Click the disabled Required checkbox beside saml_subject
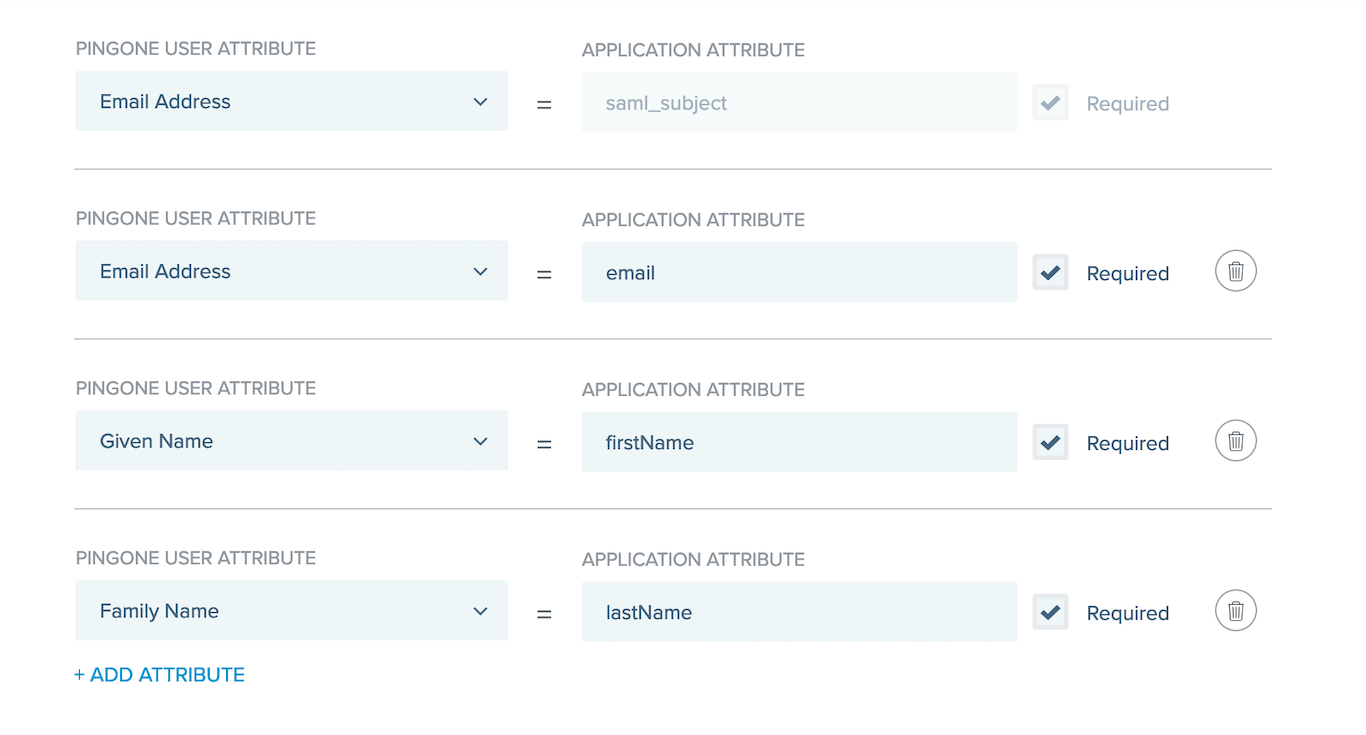1366x735 pixels. coord(1050,101)
